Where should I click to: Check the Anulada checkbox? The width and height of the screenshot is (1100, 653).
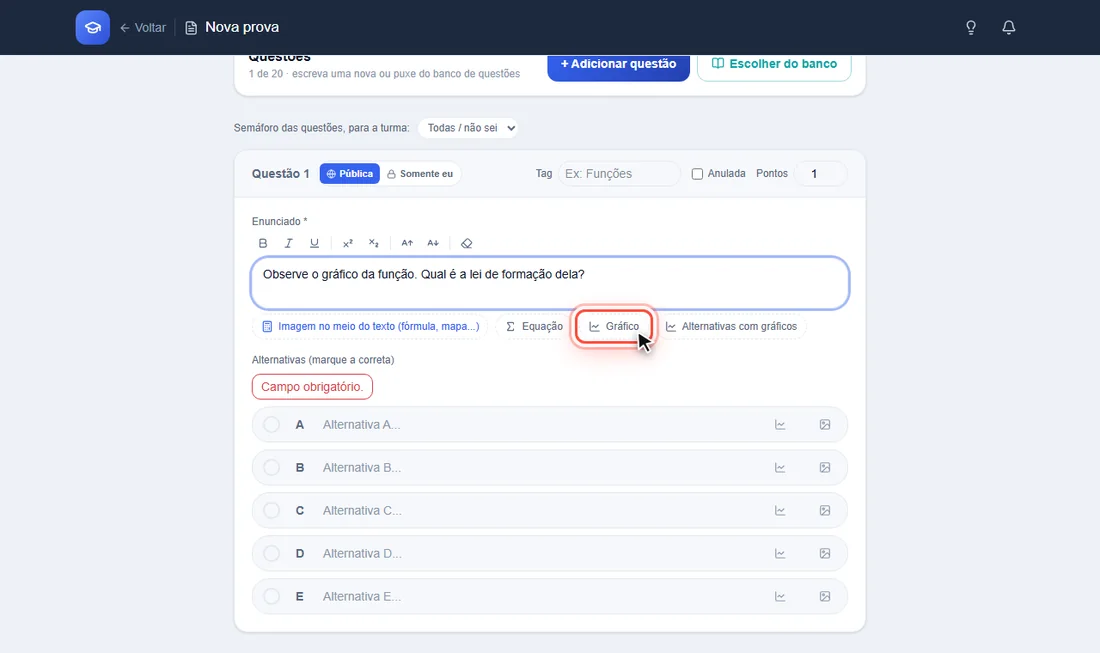coord(697,174)
